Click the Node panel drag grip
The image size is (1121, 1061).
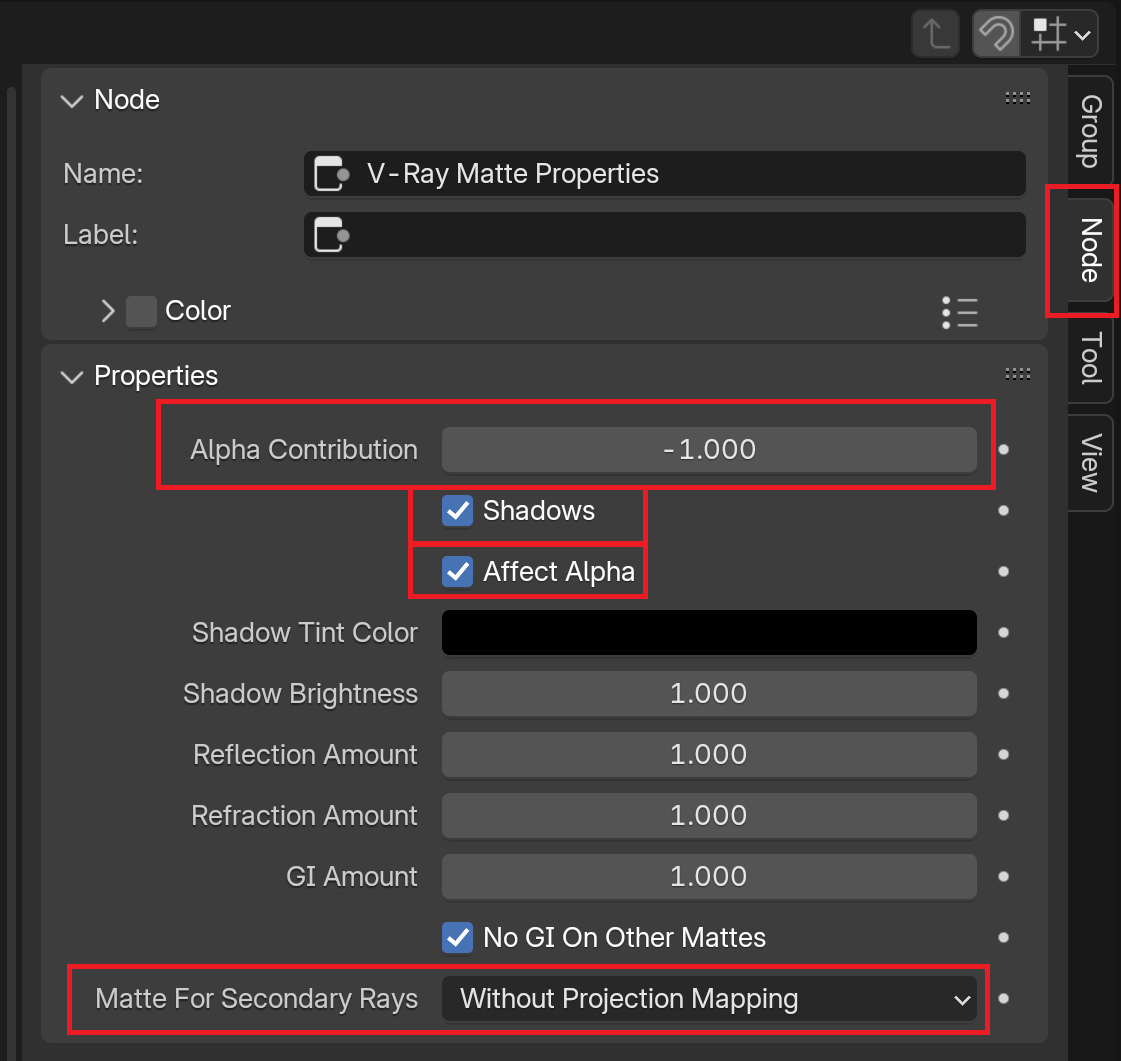tap(1017, 98)
